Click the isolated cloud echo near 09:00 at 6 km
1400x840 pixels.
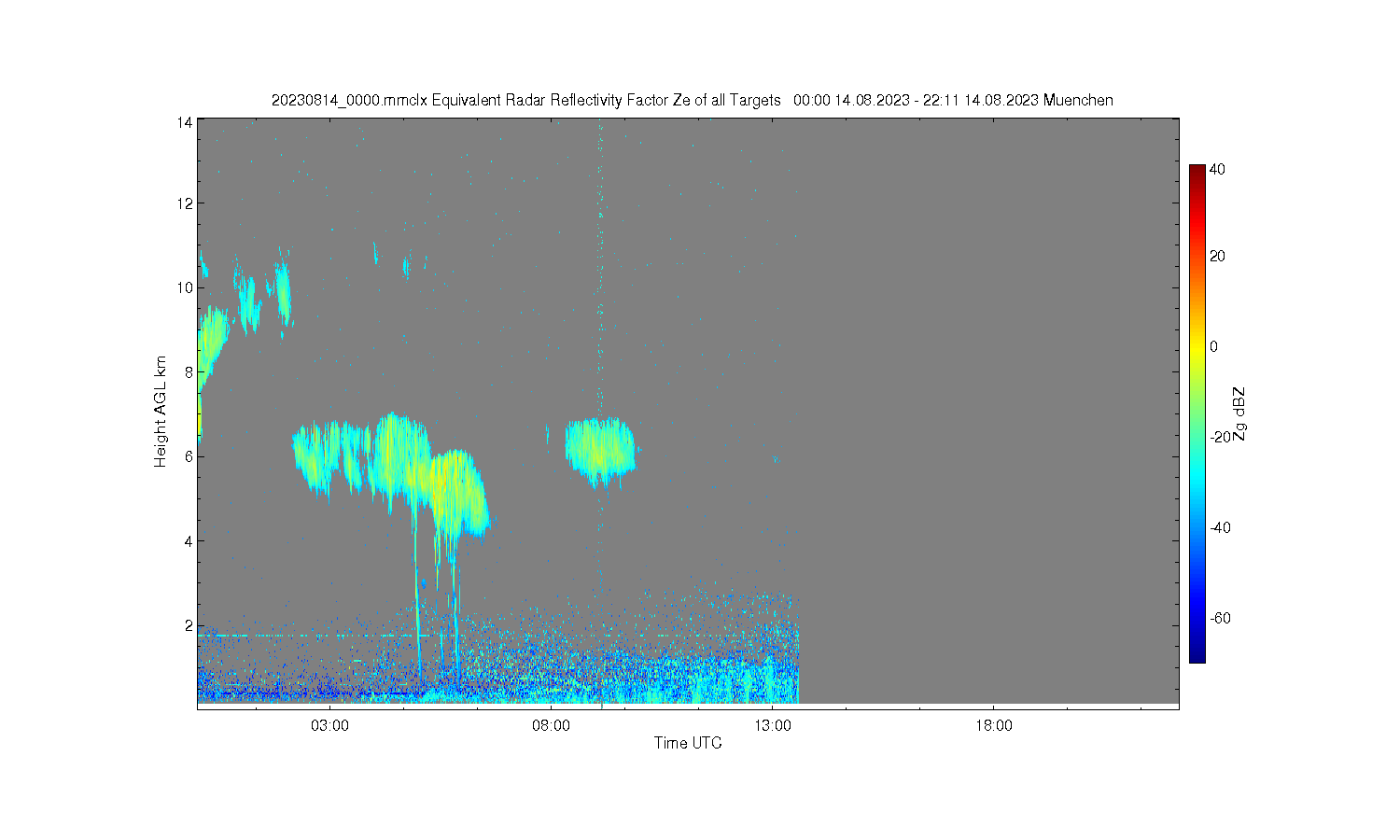[600, 451]
